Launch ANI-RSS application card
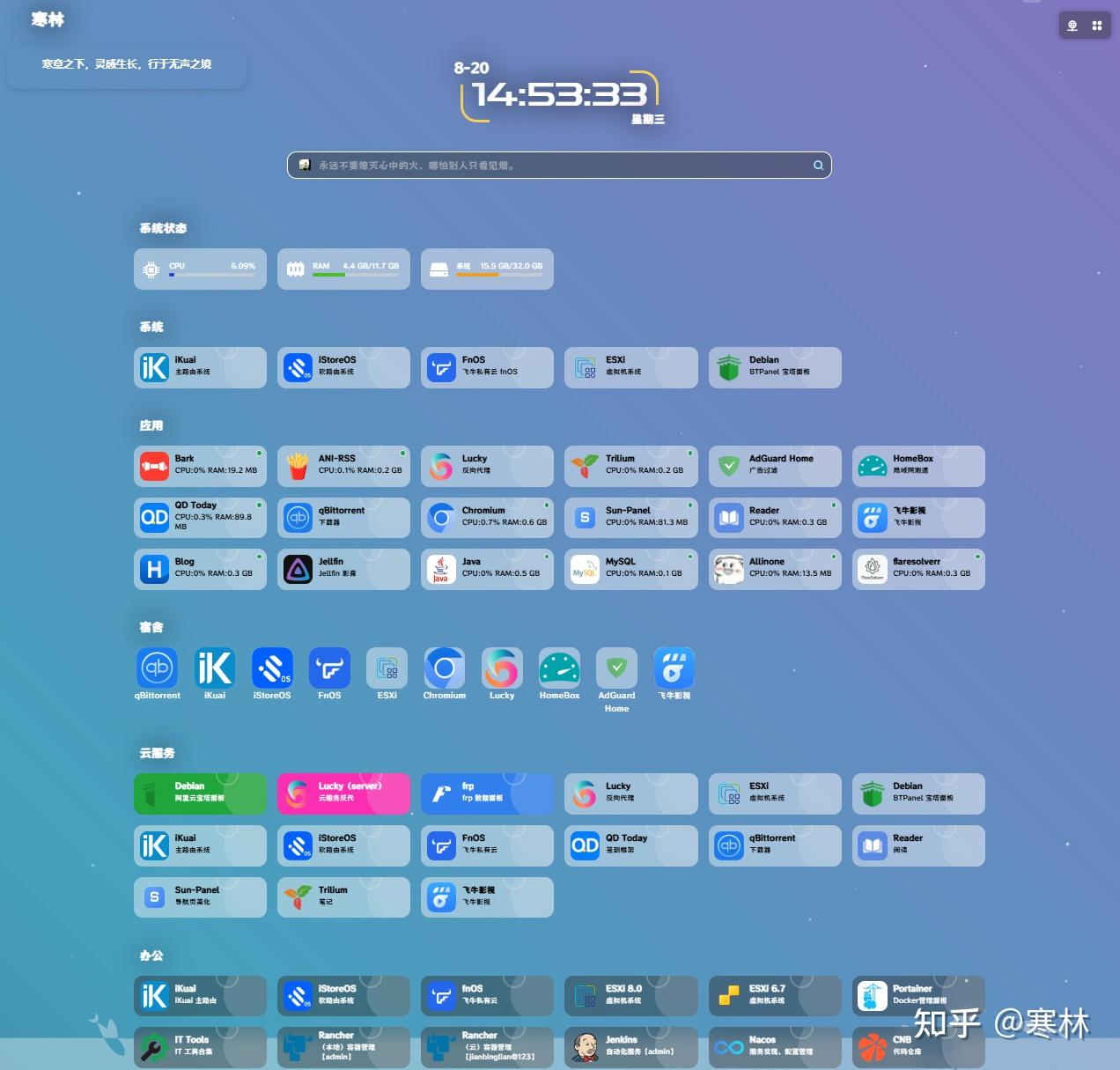Viewport: 1120px width, 1070px height. click(343, 466)
